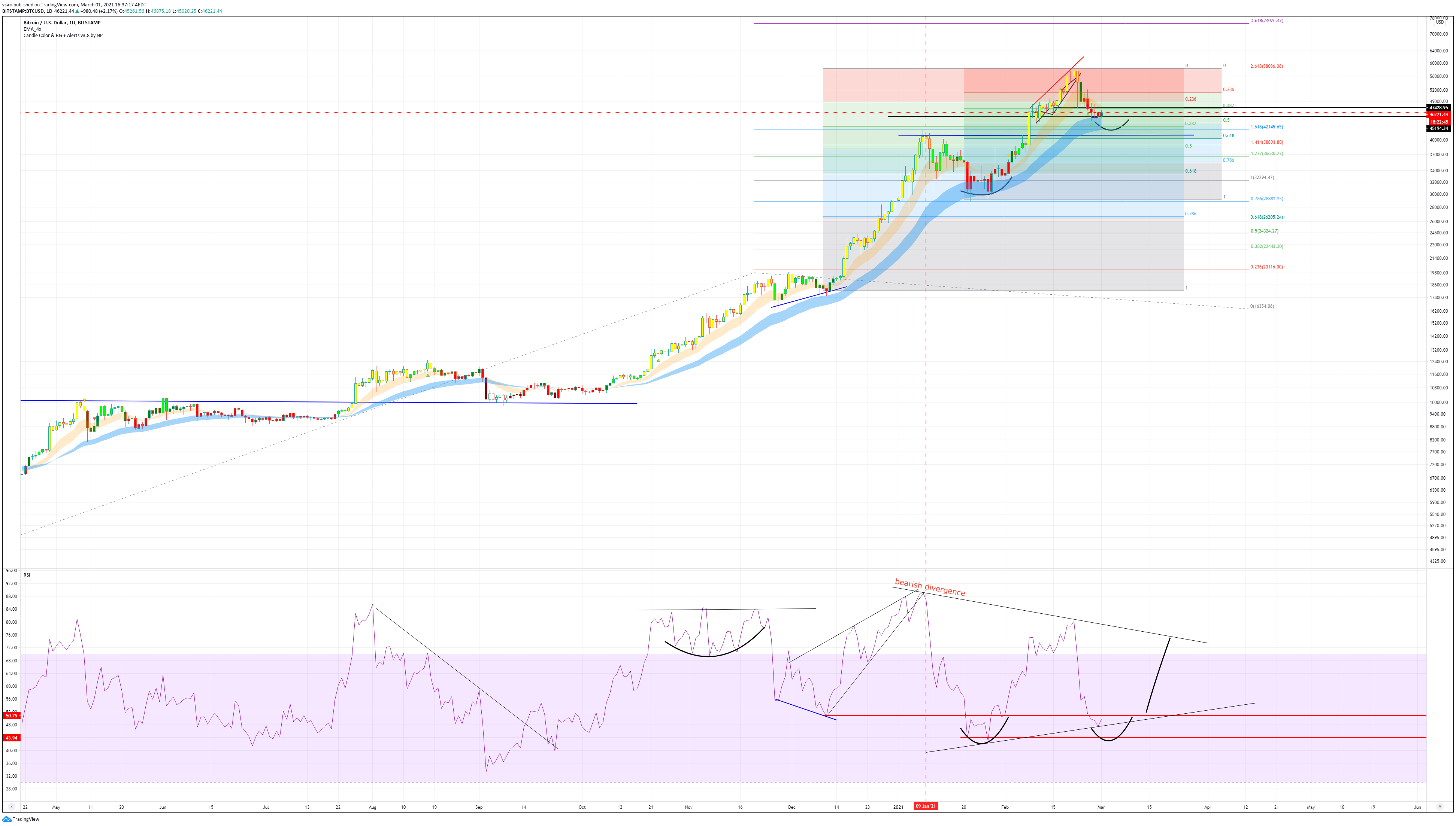Click the Nov label on time axis
This screenshot has height=826, width=1456.
pos(688,807)
